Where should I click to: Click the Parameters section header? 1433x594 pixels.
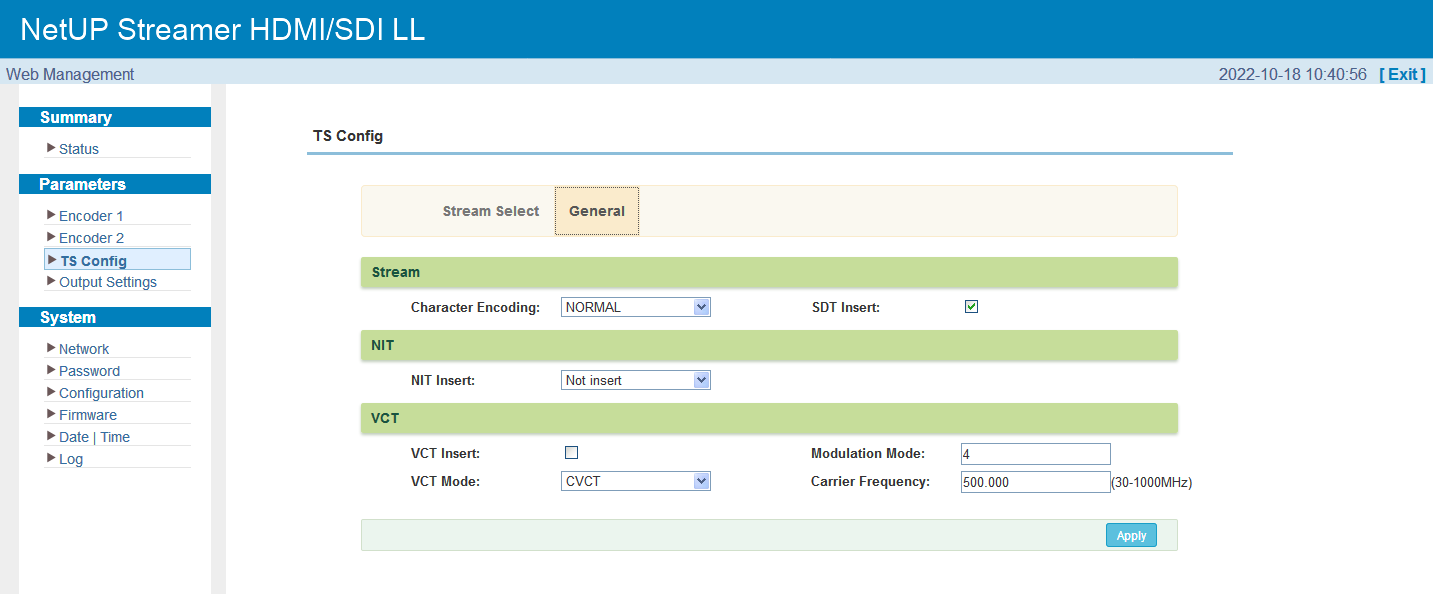[x=115, y=184]
